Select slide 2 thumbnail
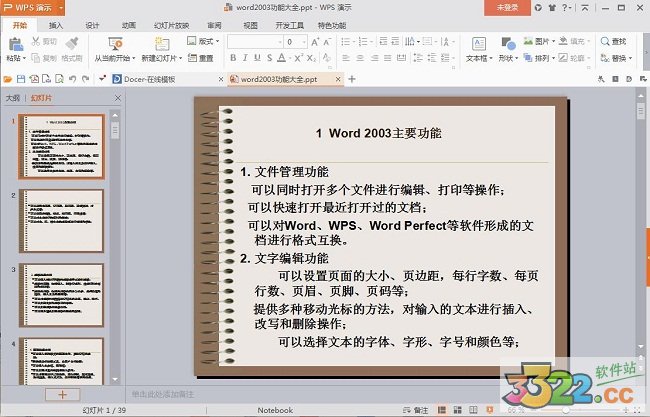This screenshot has width=650, height=417. 61,221
